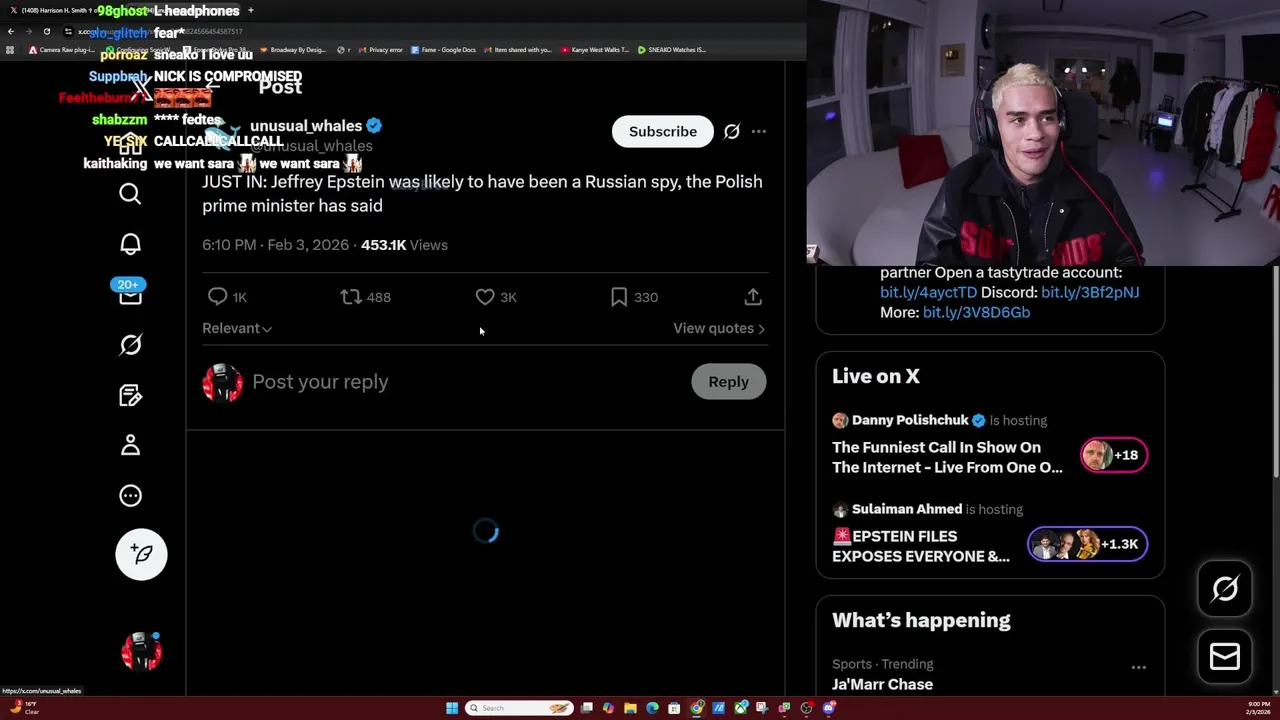This screenshot has width=1280, height=720.
Task: Open bit.ly/3V8D6Gb link
Action: (976, 312)
